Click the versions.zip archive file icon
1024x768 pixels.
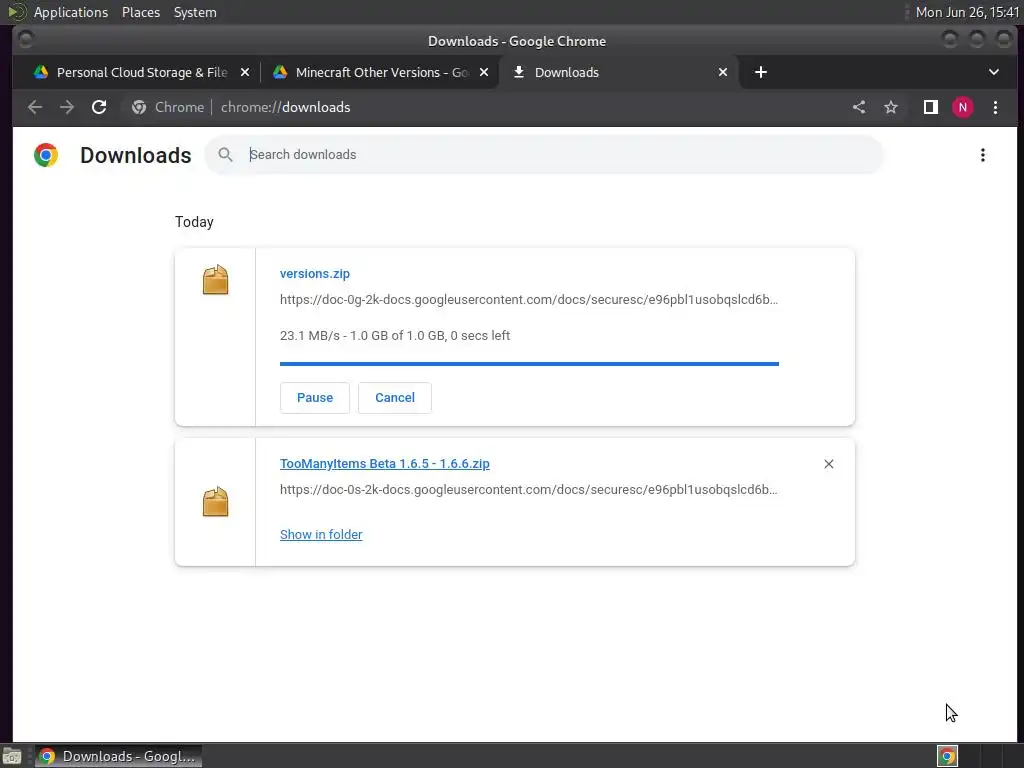(x=216, y=280)
